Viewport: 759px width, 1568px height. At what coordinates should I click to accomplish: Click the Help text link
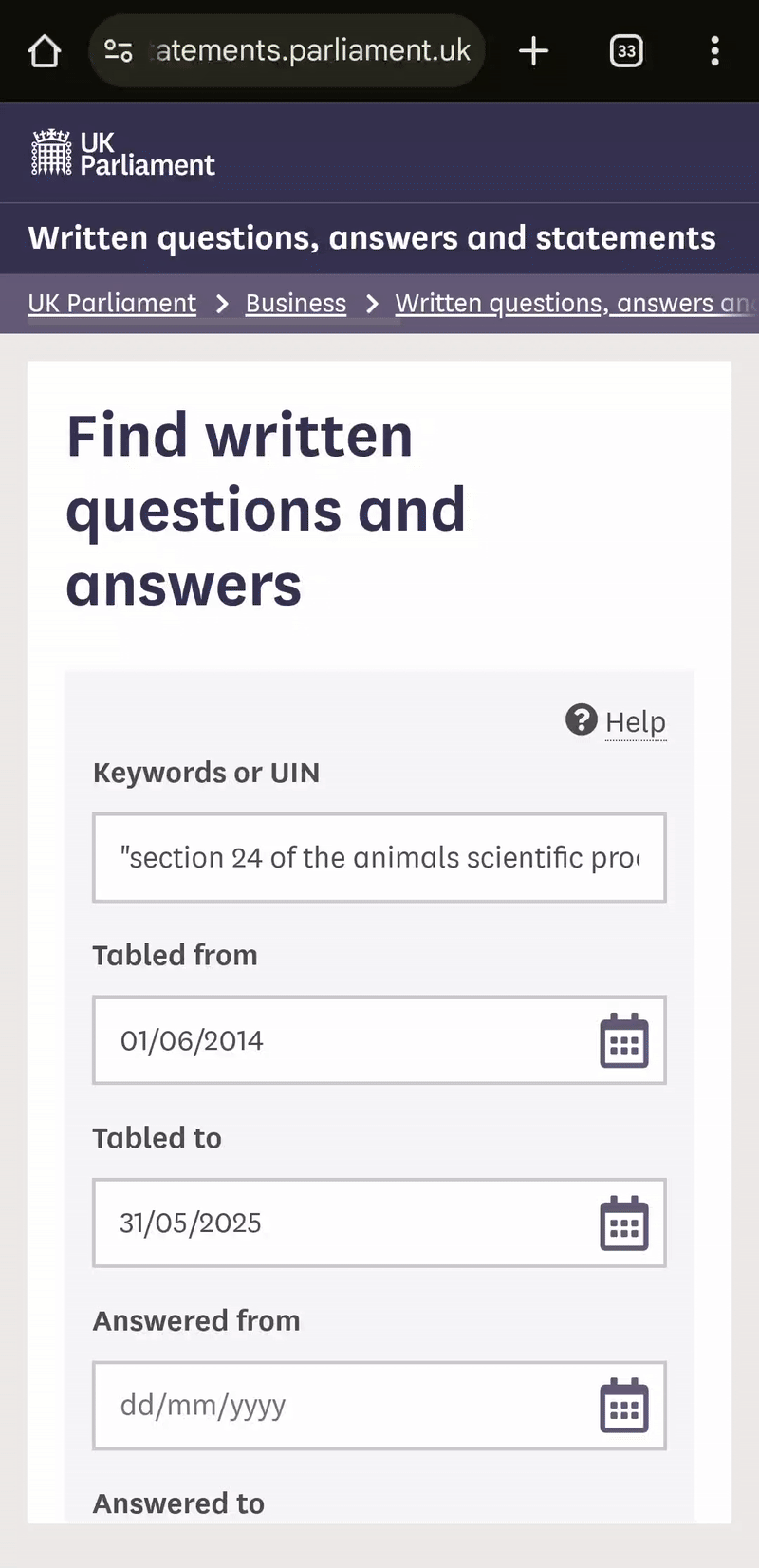point(636,722)
